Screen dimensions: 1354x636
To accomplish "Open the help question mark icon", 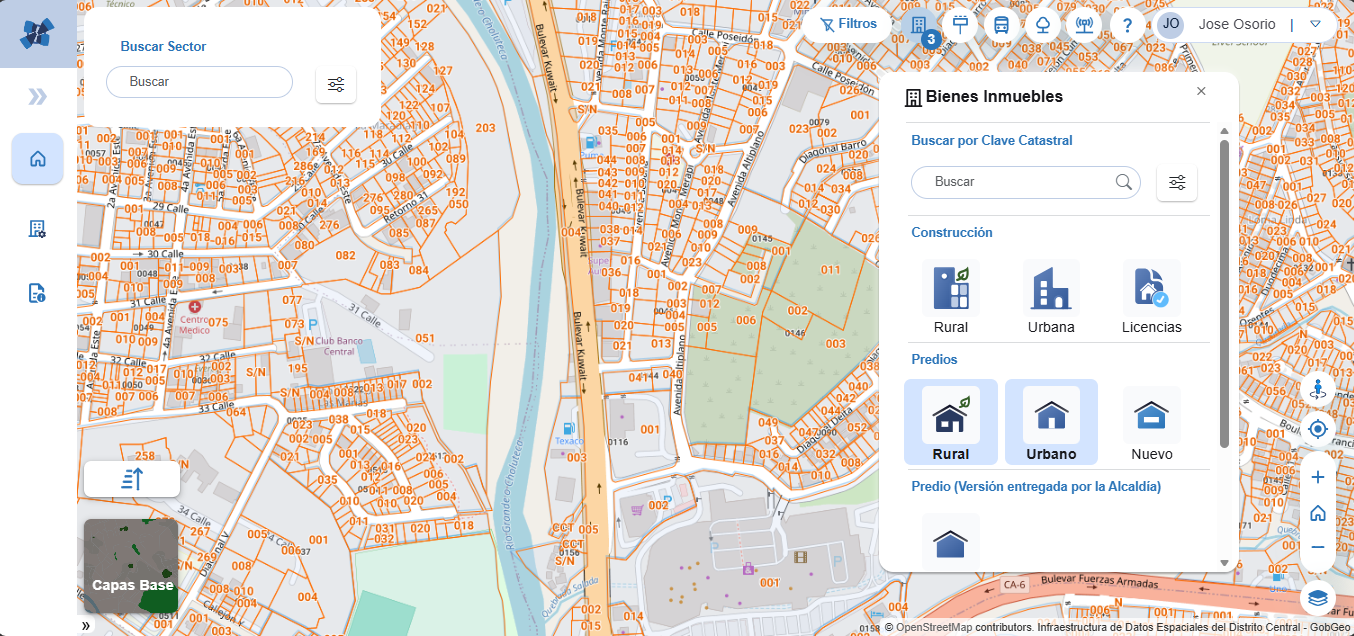I will (1127, 25).
